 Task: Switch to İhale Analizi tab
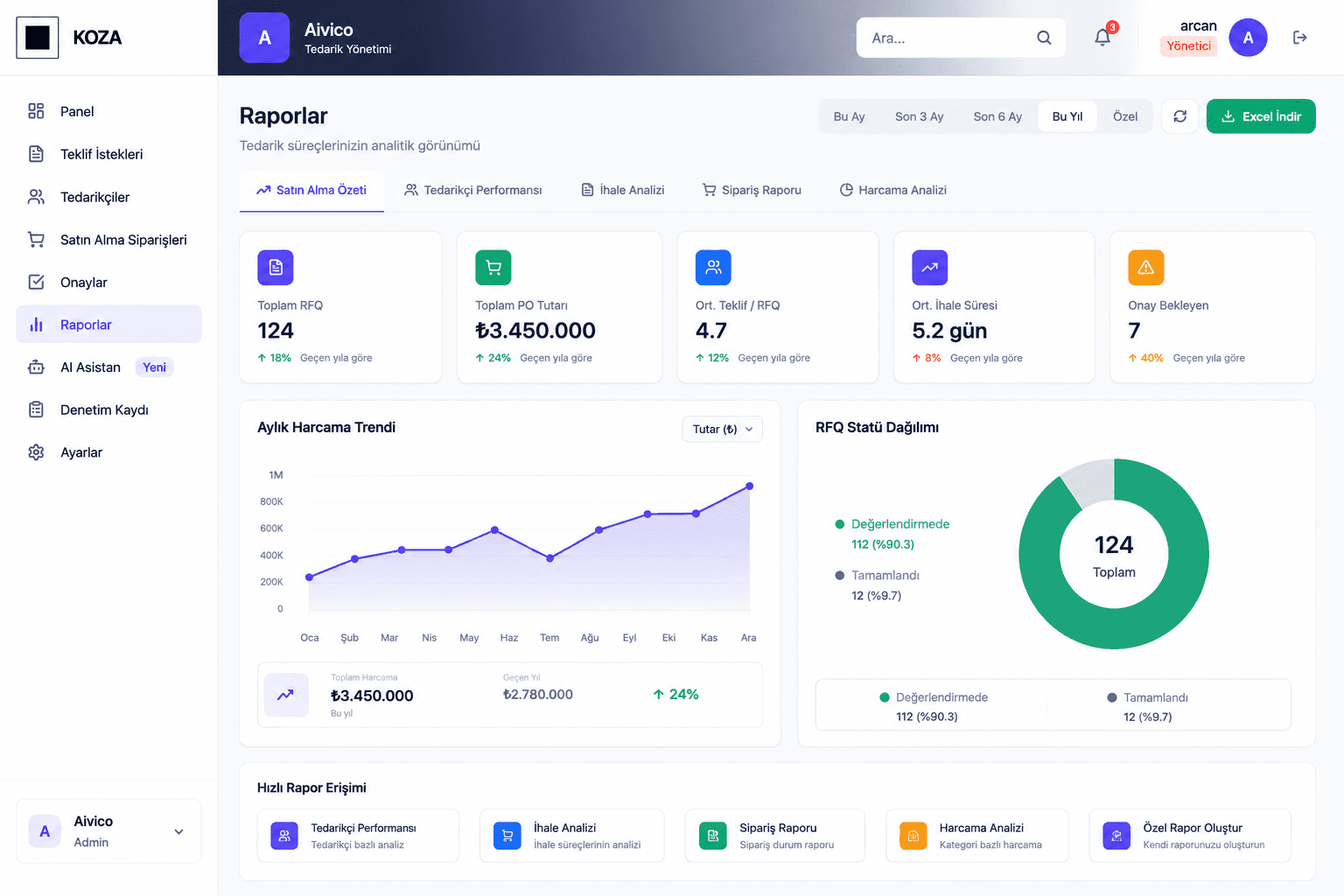click(x=623, y=190)
